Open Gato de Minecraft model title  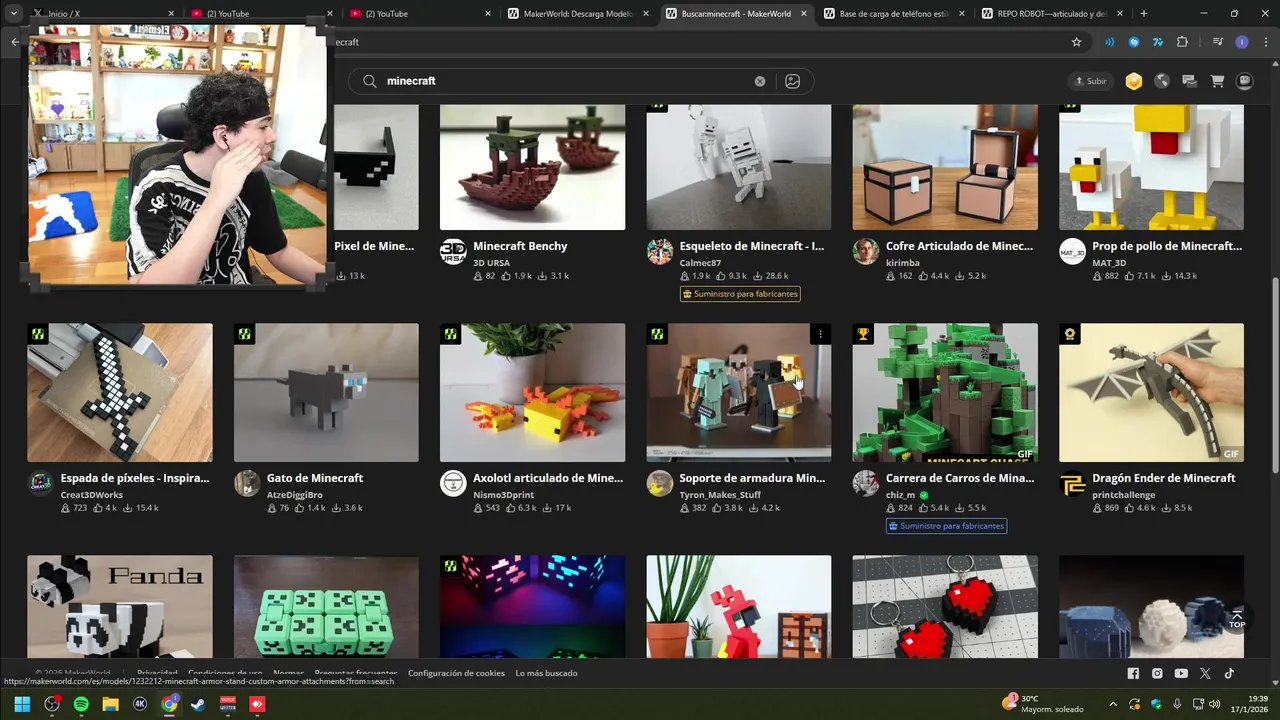click(x=315, y=478)
